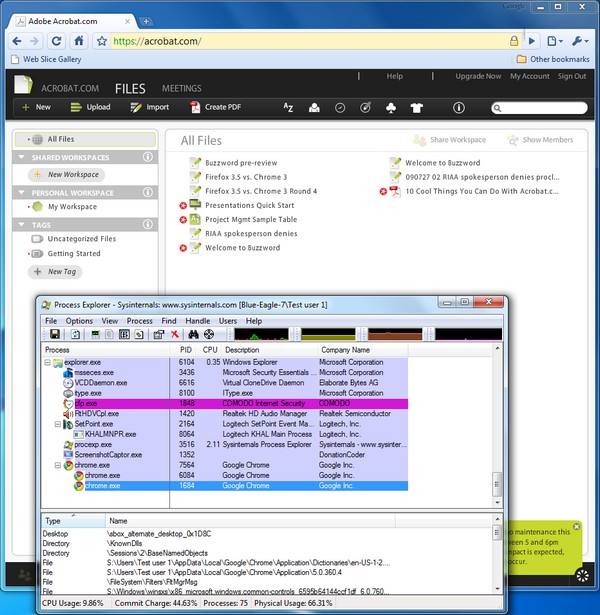The width and height of the screenshot is (600, 615).
Task: Click the club-shaped icon in Acrobat toolbar
Action: (x=391, y=107)
